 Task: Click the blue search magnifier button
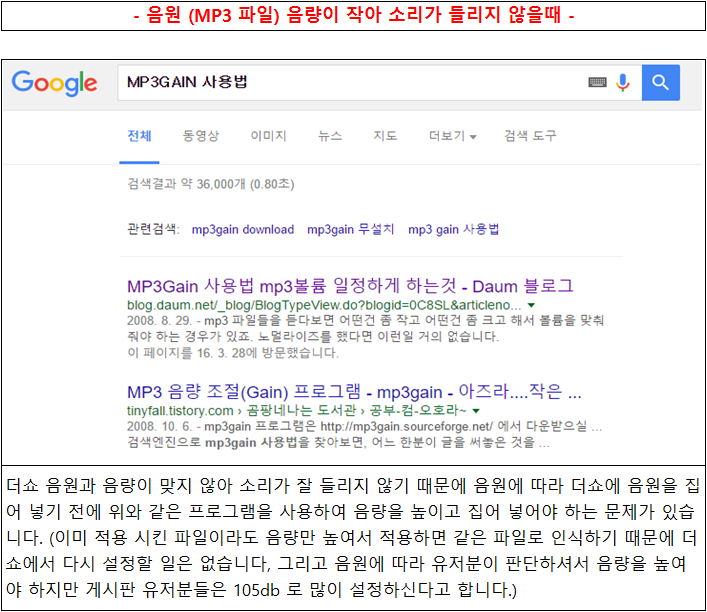click(x=661, y=83)
